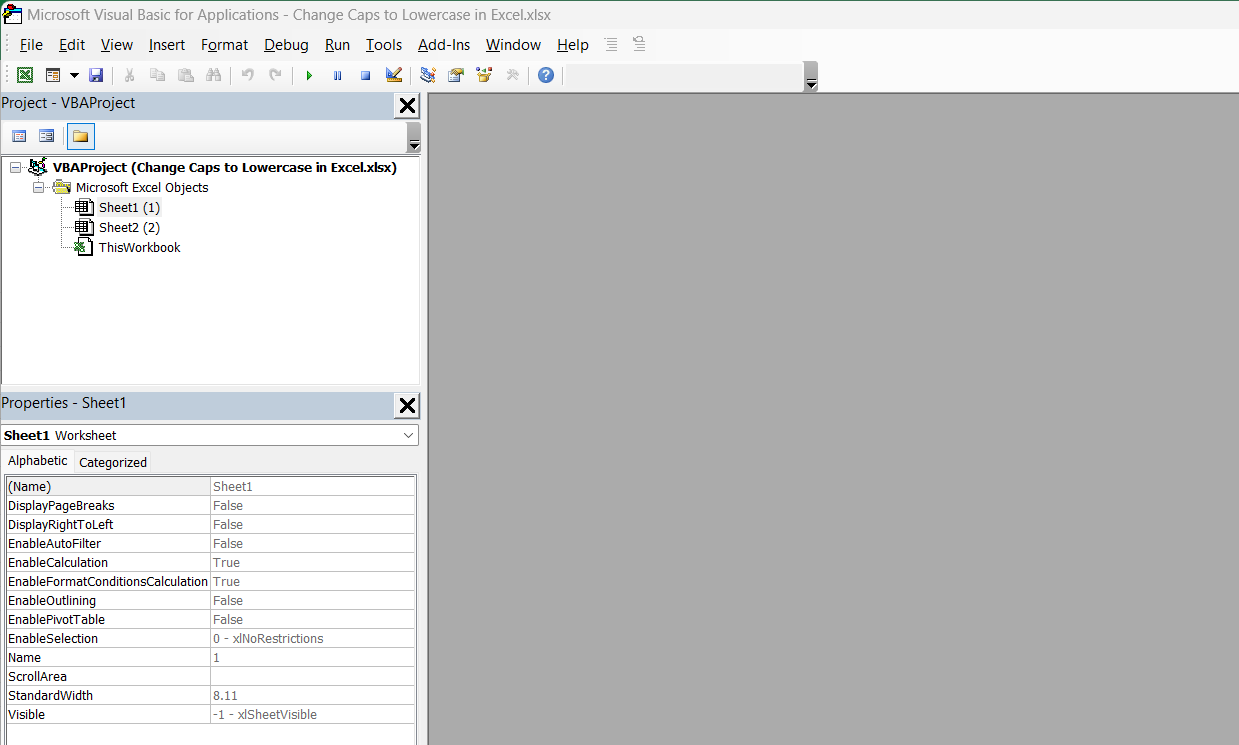Click Visible value xlSheetVisible
This screenshot has height=745, width=1239.
pos(312,714)
